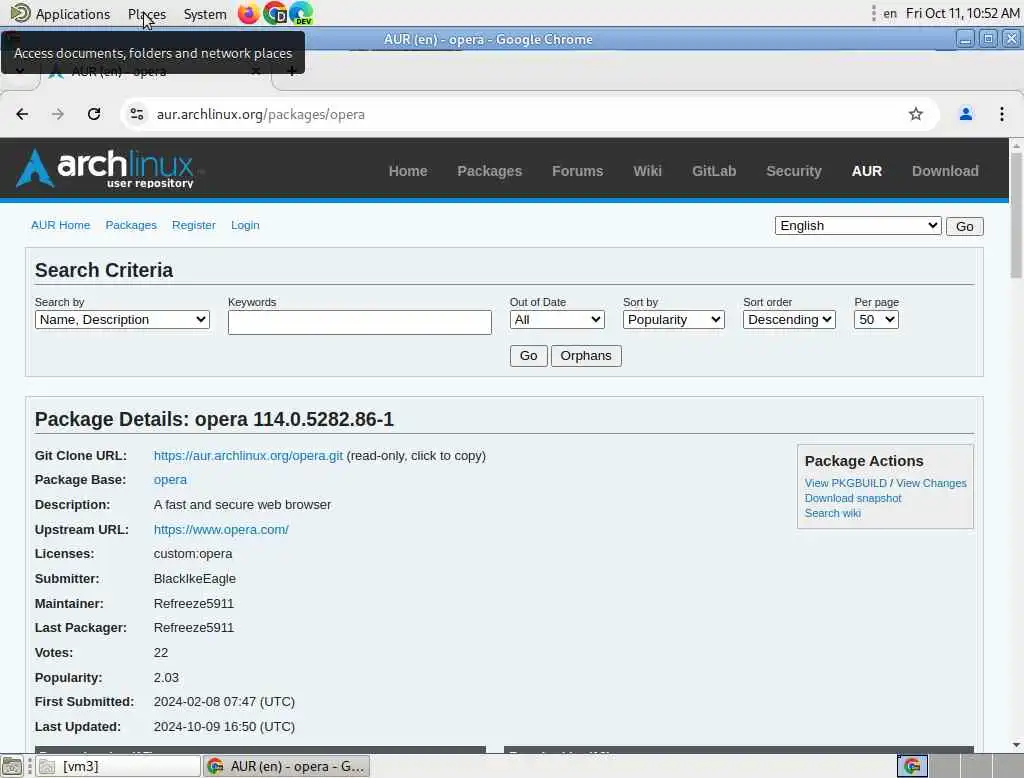
Task: Click the browser forward arrow
Action: 58,114
